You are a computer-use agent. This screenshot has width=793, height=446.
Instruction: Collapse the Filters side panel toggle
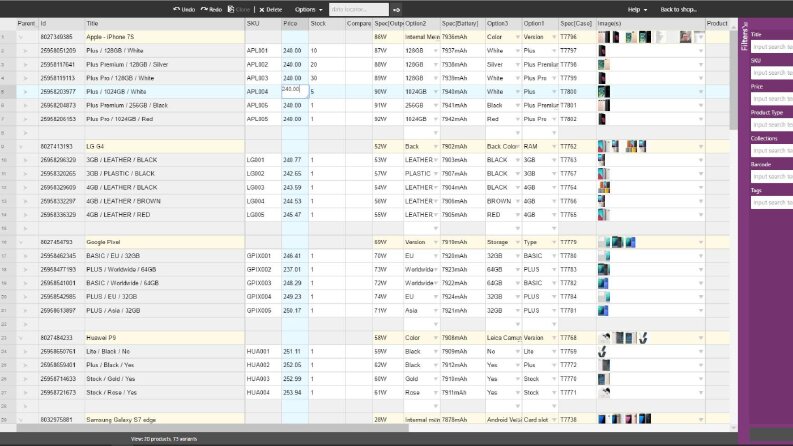(744, 37)
